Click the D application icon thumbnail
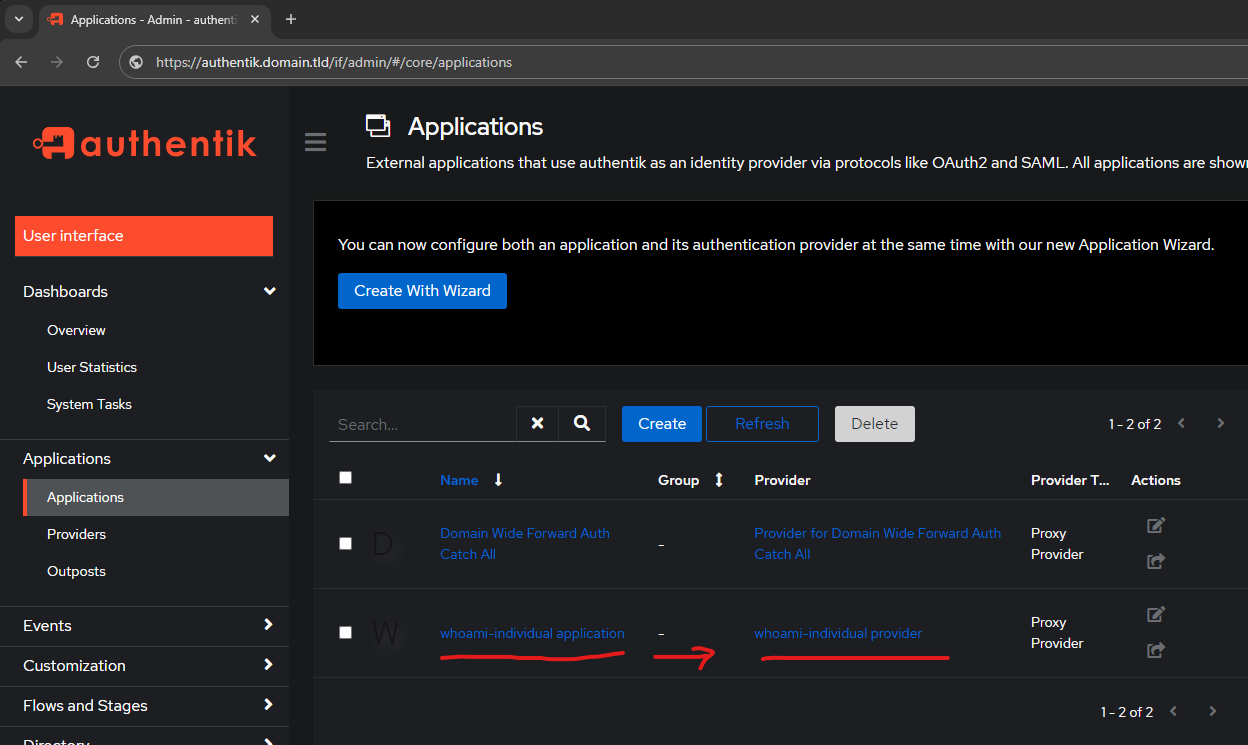1248x745 pixels. coord(382,543)
